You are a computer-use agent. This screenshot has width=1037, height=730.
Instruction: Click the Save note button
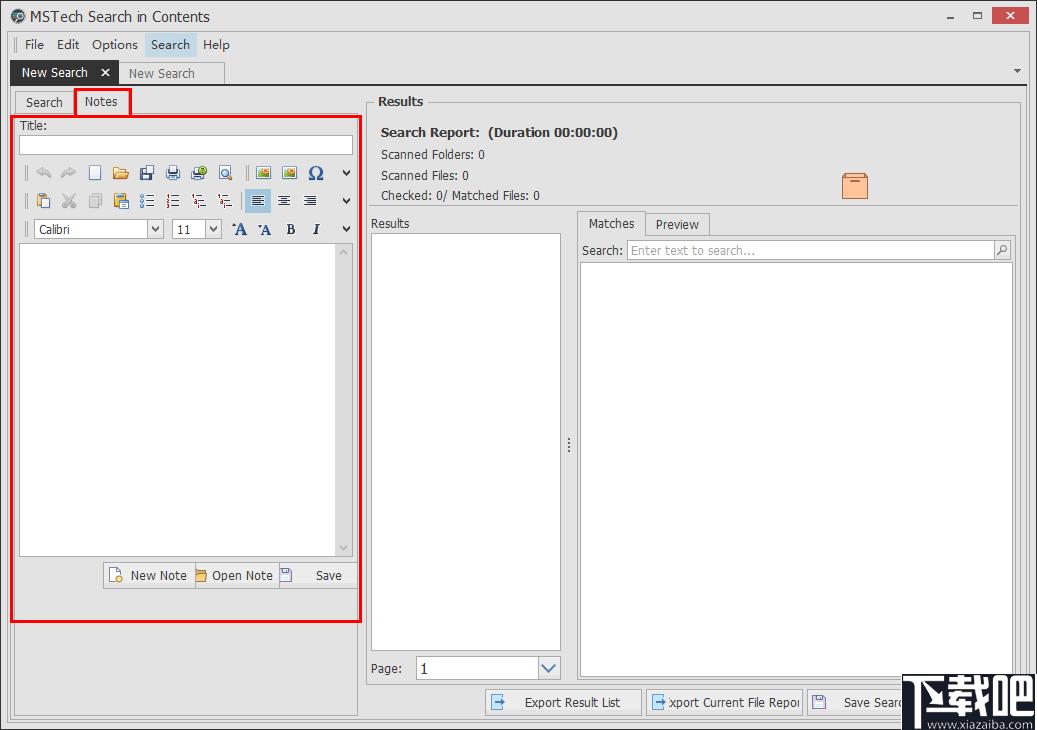(x=319, y=575)
